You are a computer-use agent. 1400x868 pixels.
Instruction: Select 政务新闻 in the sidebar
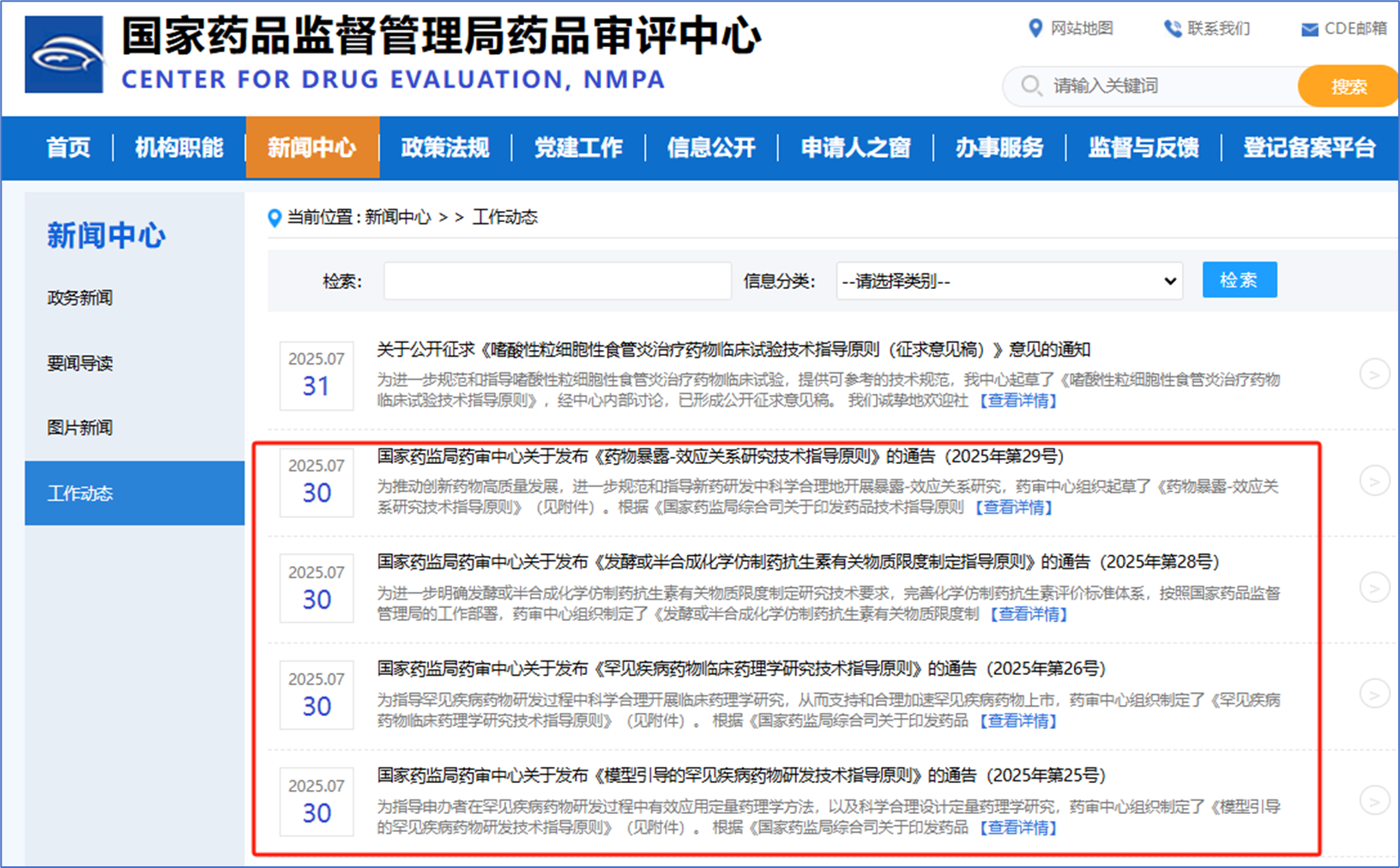coord(80,298)
